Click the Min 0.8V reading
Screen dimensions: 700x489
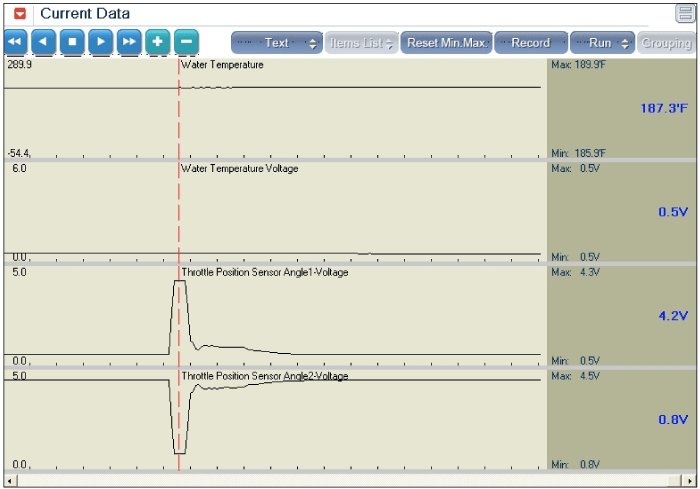pos(575,464)
